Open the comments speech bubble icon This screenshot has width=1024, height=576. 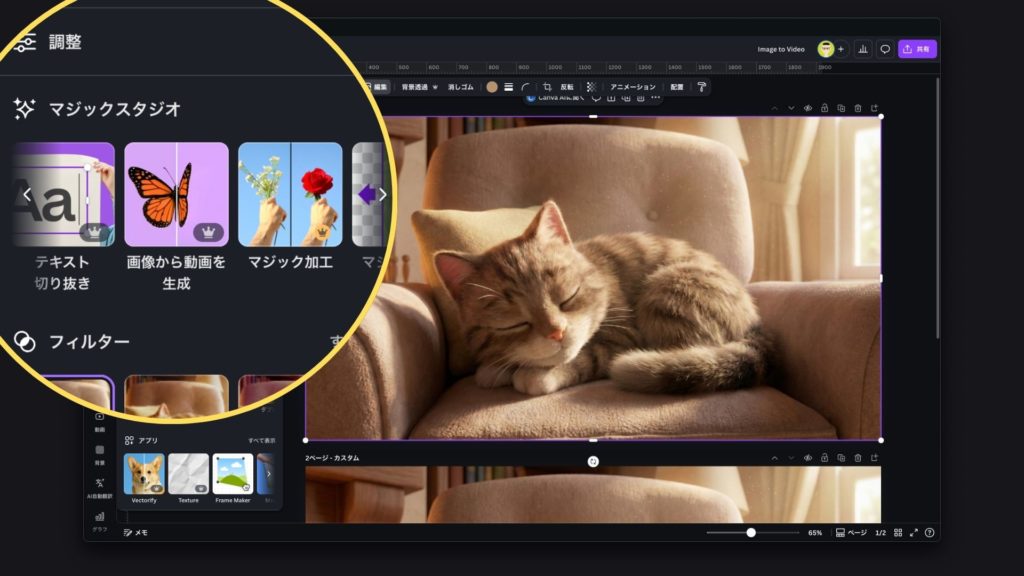click(885, 49)
